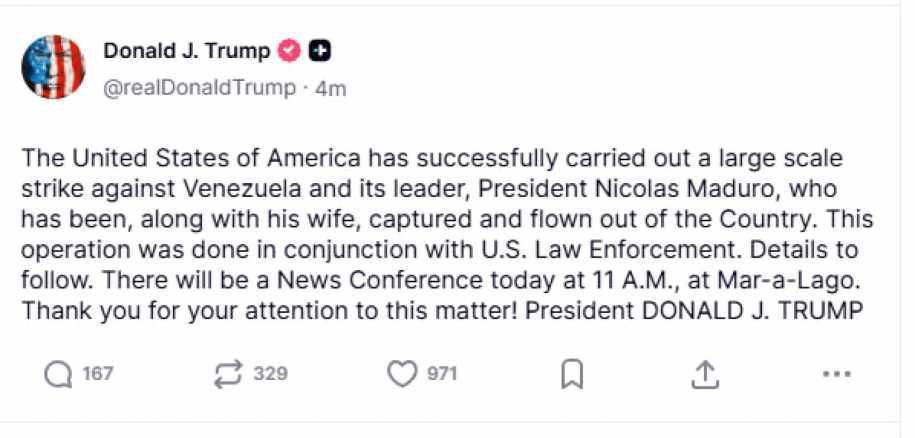Viewport: 915px width, 438px height.
Task: Open the 4m post timestamp
Action: pos(331,88)
